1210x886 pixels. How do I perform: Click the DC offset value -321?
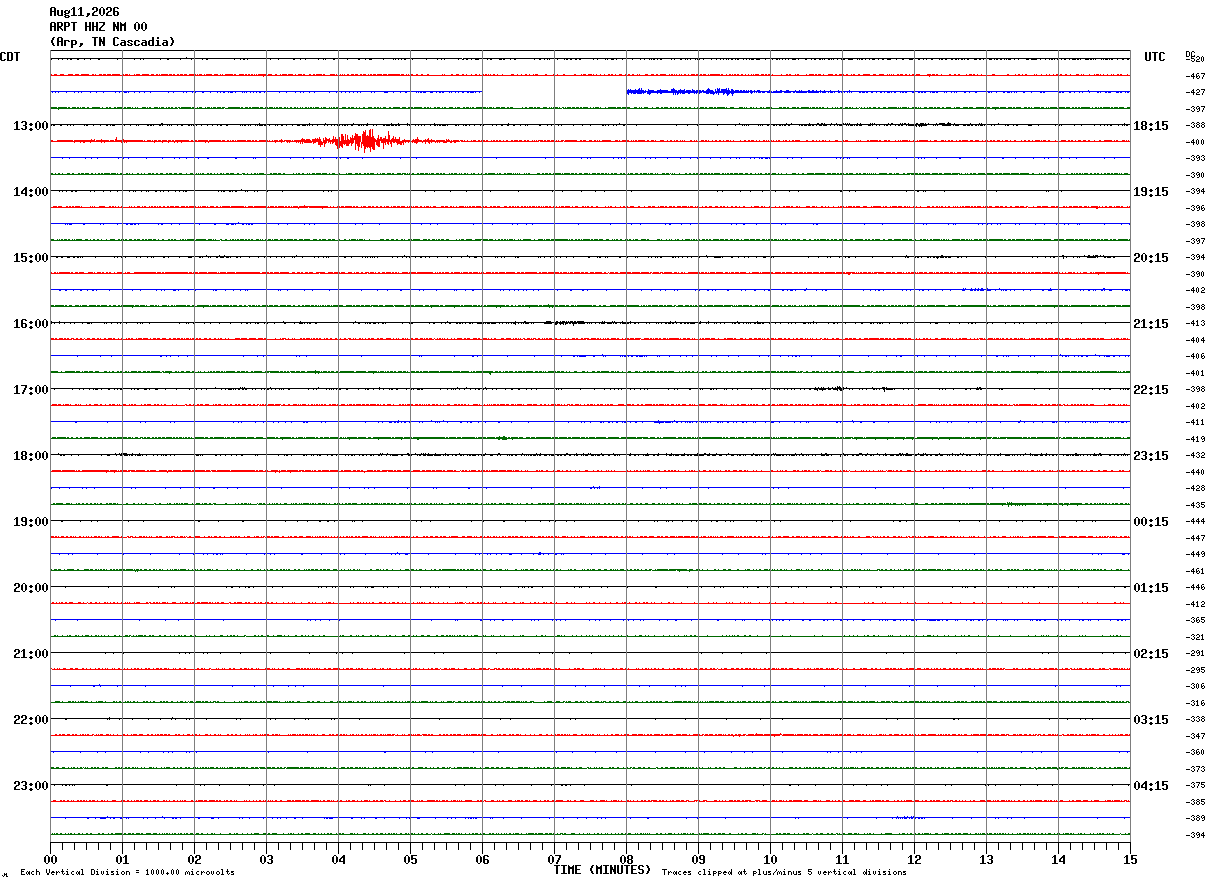pos(1195,637)
